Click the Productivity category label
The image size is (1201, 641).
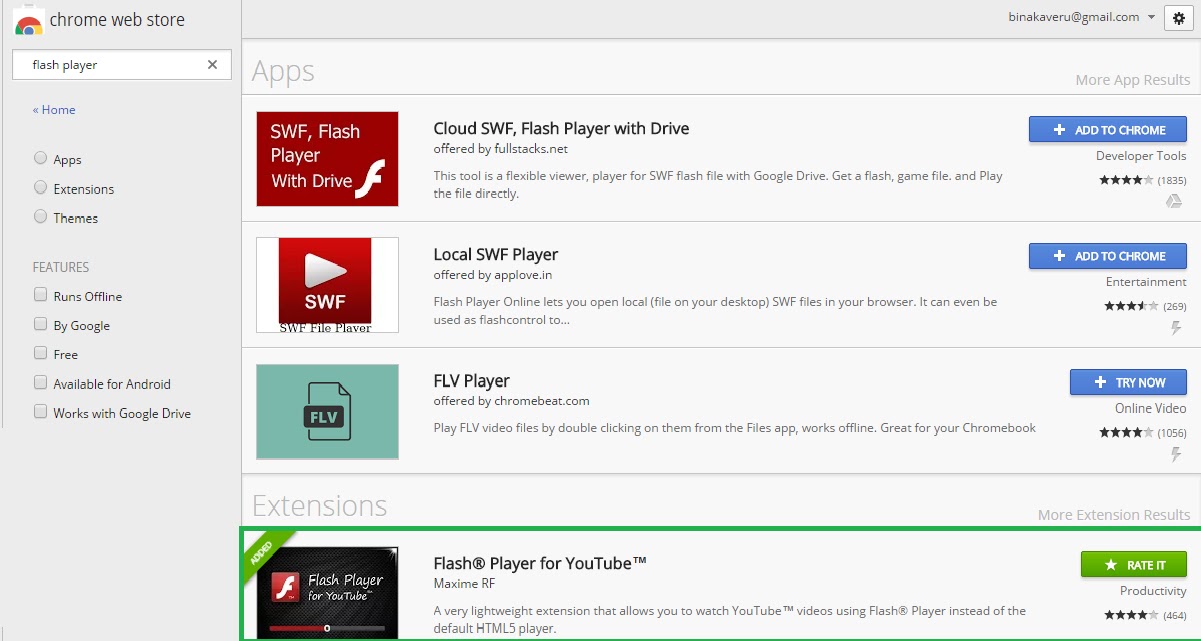1153,591
